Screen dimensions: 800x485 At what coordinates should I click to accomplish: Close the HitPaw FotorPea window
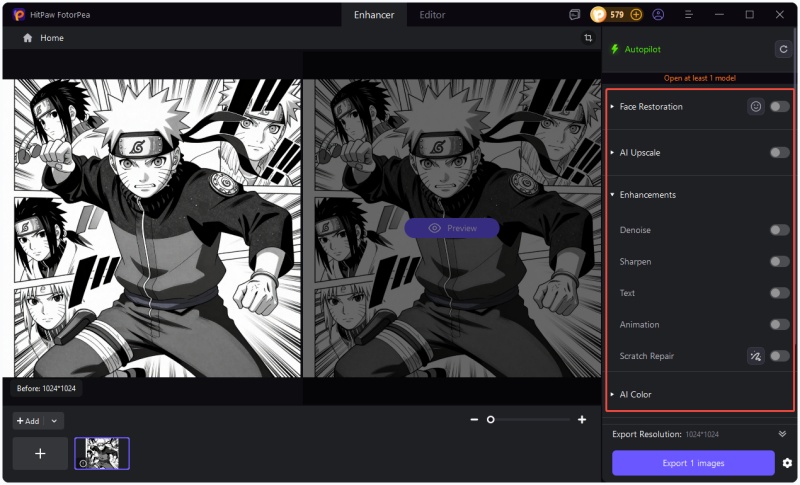point(780,15)
